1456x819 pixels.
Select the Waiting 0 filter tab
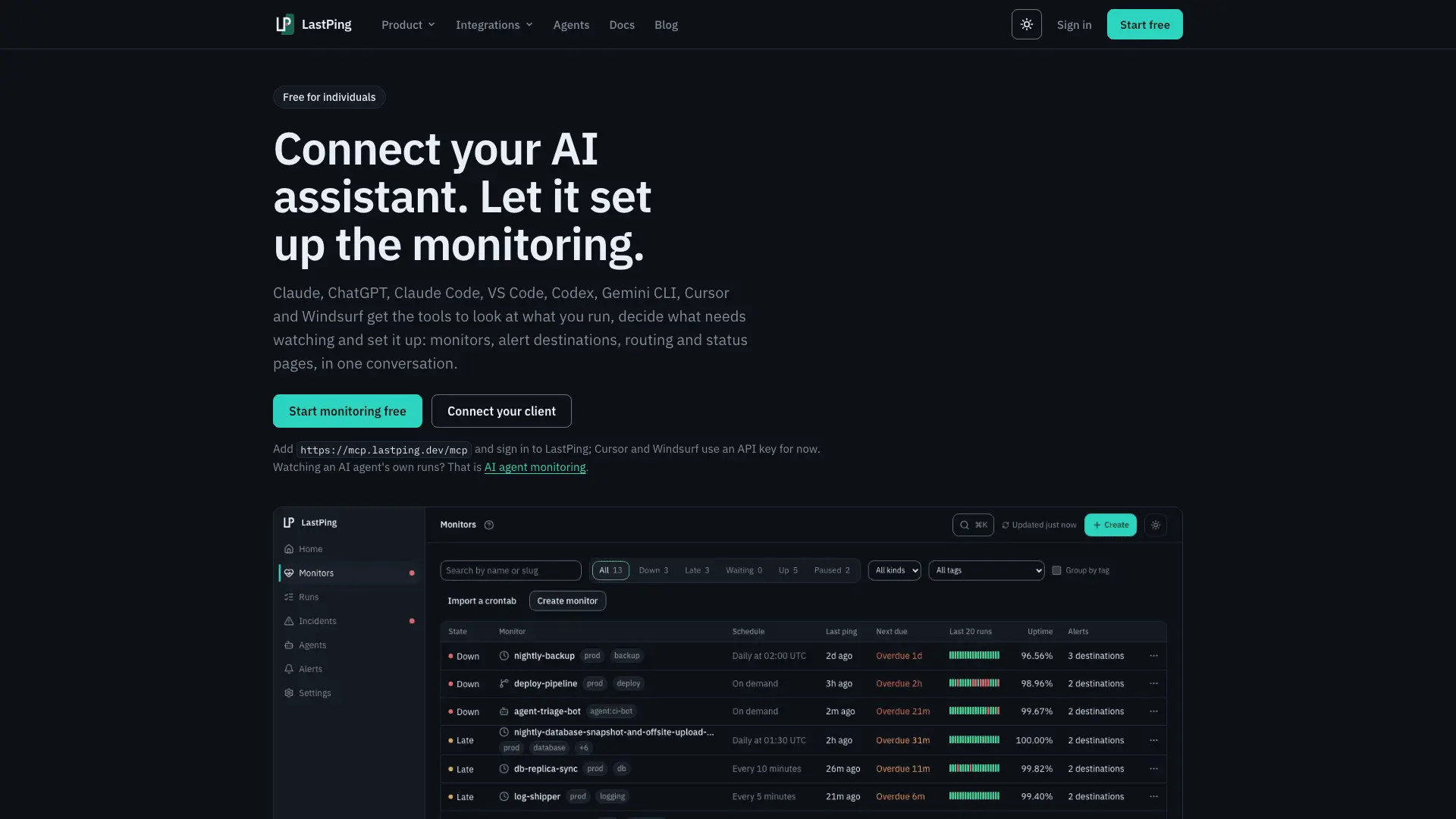[744, 570]
